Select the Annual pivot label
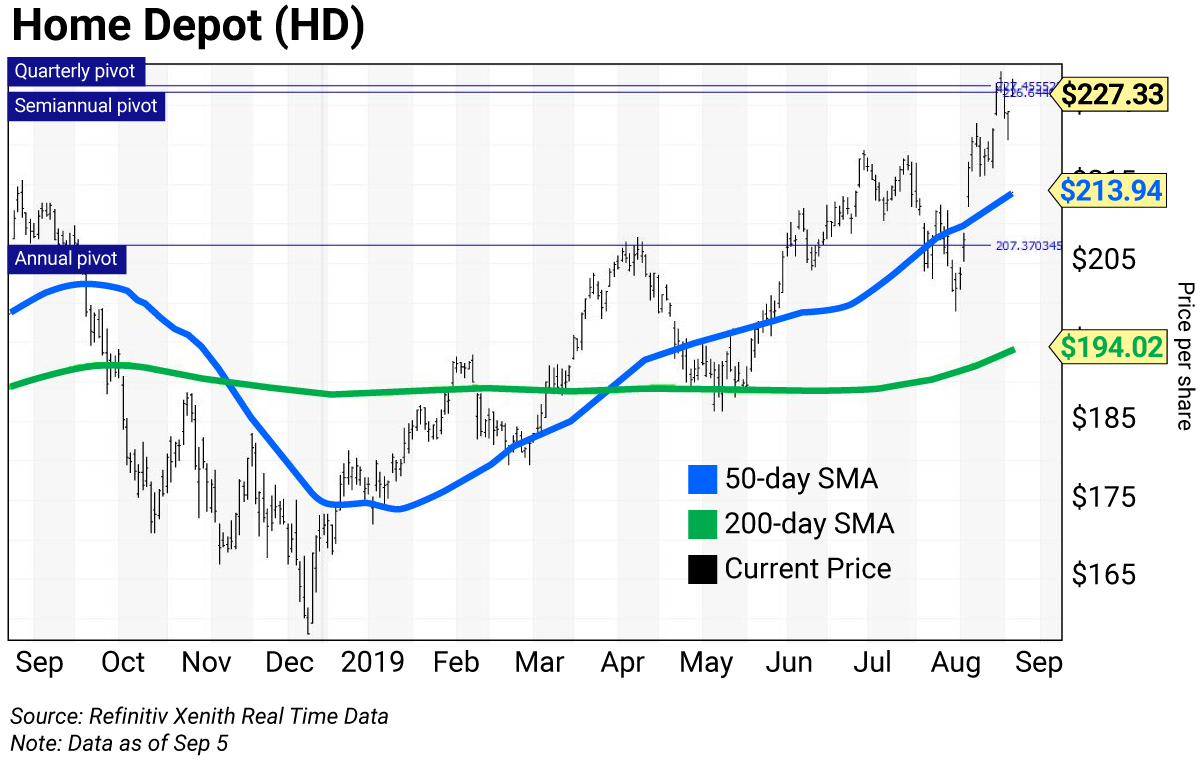The width and height of the screenshot is (1200, 767). (67, 259)
